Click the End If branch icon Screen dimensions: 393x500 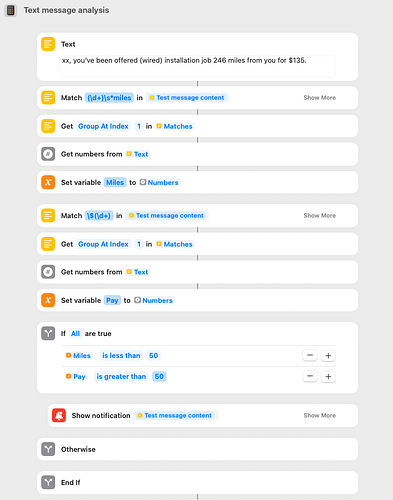48,482
